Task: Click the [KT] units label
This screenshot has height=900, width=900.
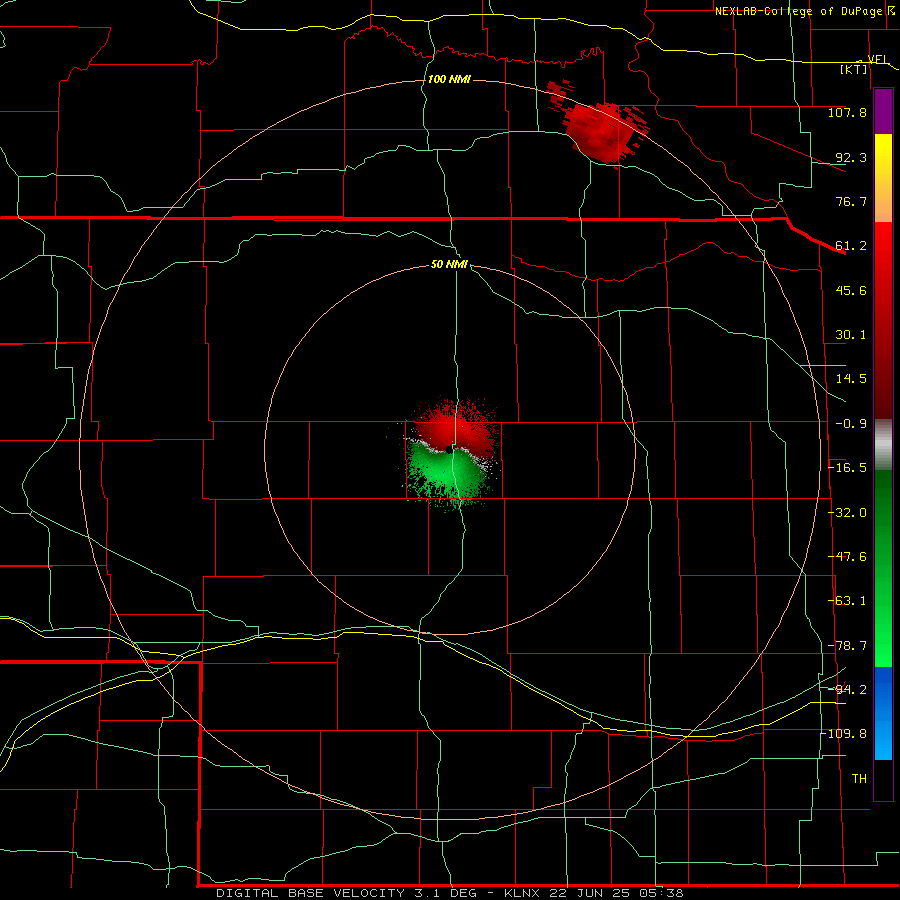Action: click(x=854, y=69)
